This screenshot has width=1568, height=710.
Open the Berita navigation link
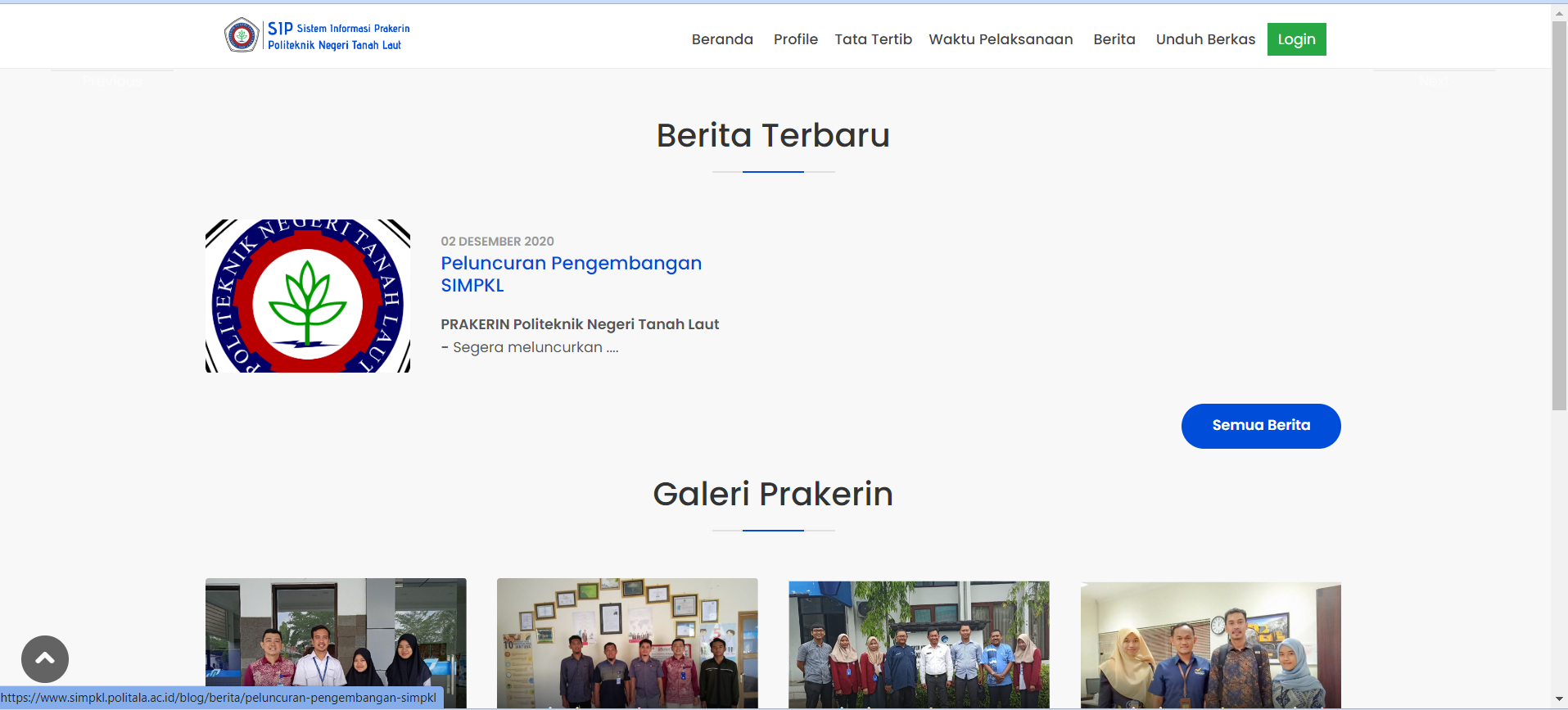pos(1114,39)
